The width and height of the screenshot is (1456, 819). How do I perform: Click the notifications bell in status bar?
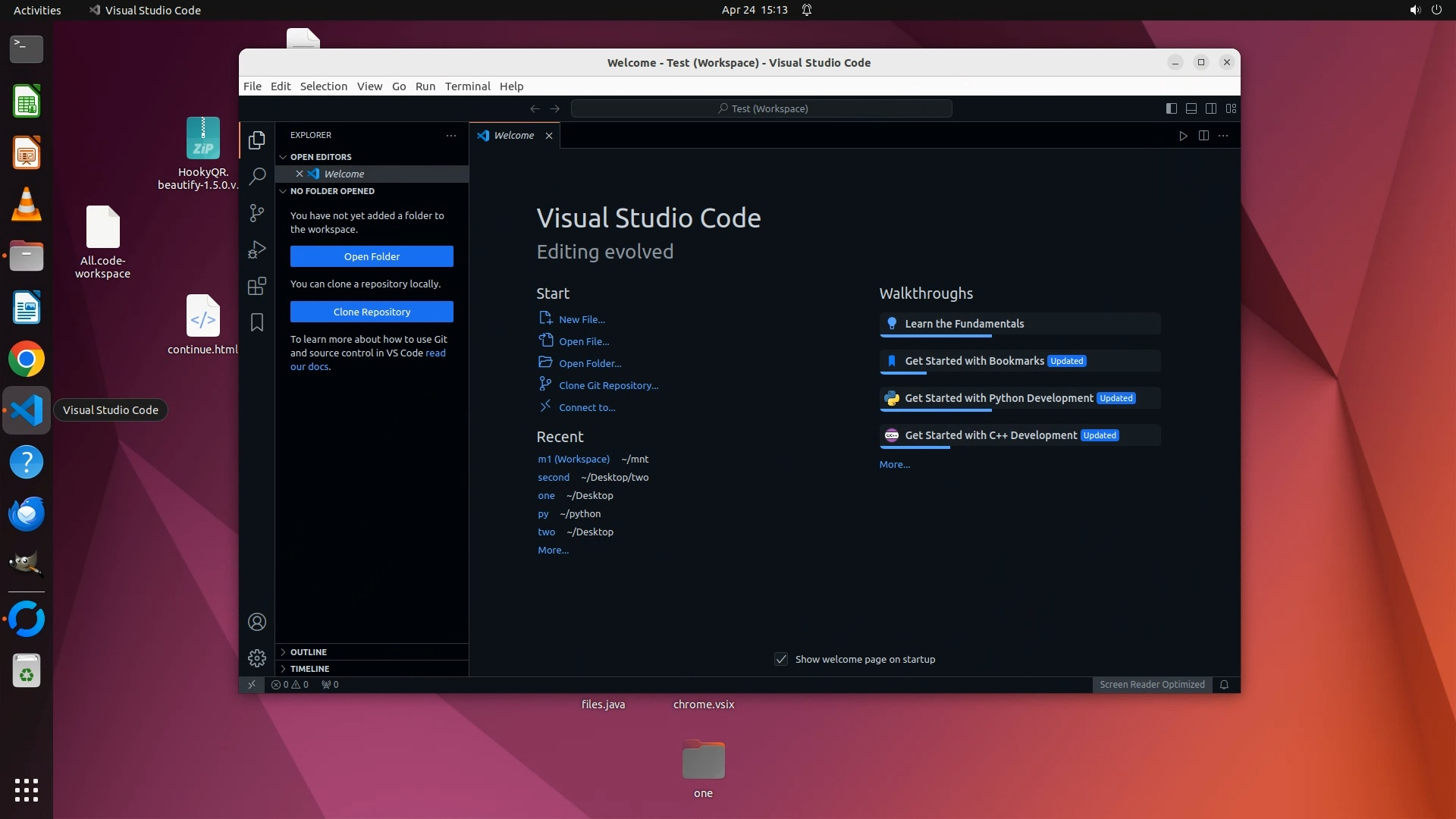pos(1224,685)
